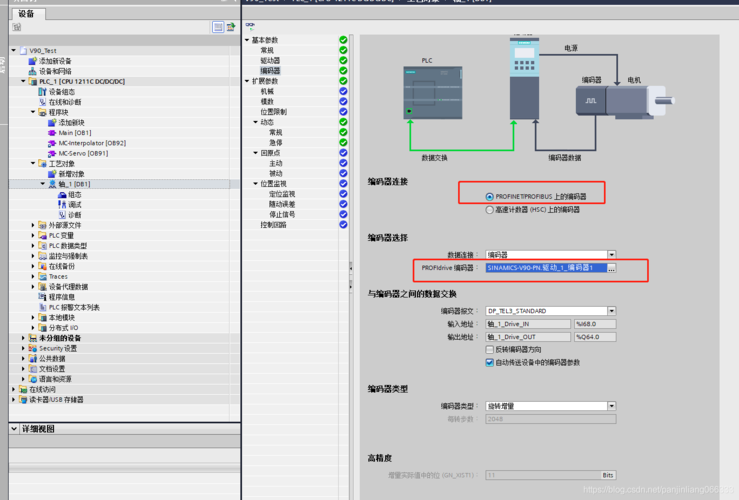Click the browse button beside PROFIdrive 编码器 field
The width and height of the screenshot is (739, 500).
point(611,268)
